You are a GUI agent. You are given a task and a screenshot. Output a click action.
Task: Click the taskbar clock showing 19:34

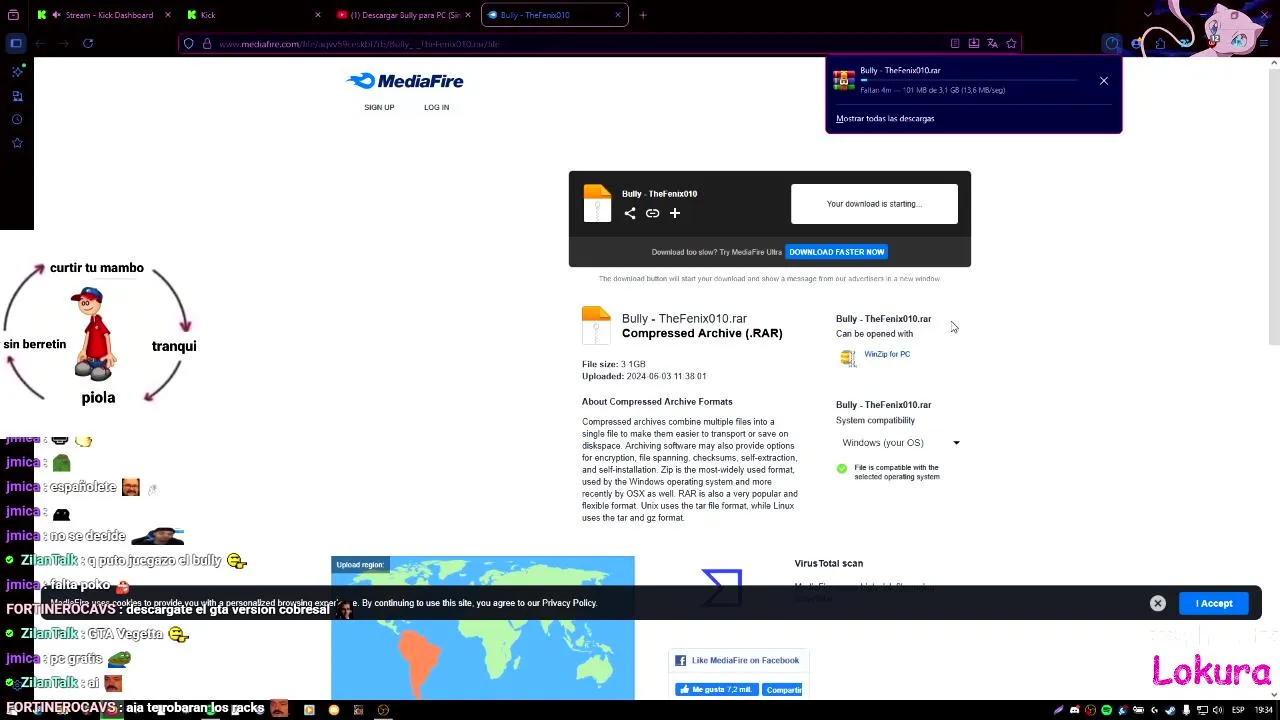point(1264,710)
